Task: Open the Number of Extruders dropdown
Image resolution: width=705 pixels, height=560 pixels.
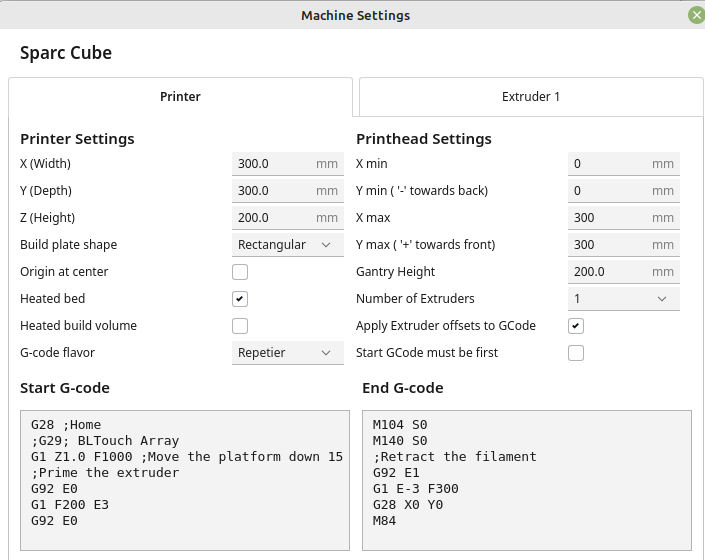Action: [x=623, y=299]
